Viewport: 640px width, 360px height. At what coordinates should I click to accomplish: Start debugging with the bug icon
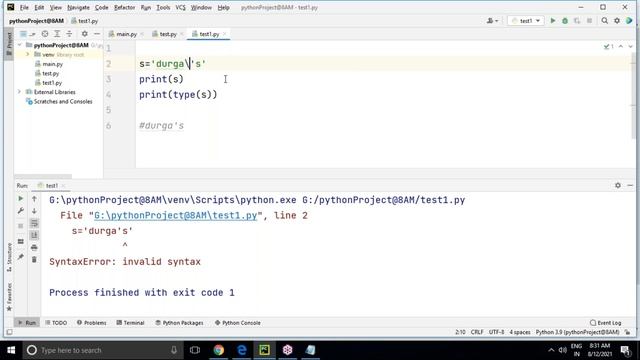[x=565, y=20]
